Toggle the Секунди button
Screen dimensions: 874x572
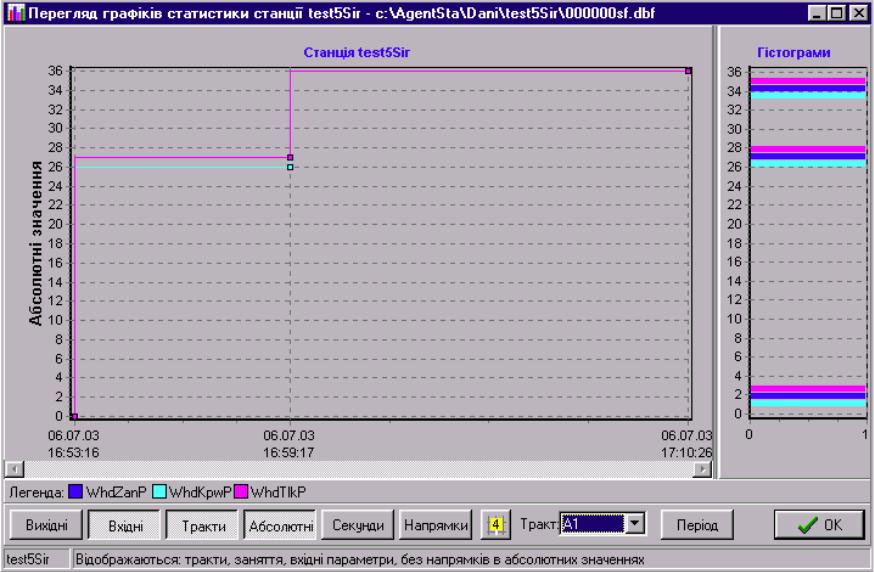coord(358,525)
